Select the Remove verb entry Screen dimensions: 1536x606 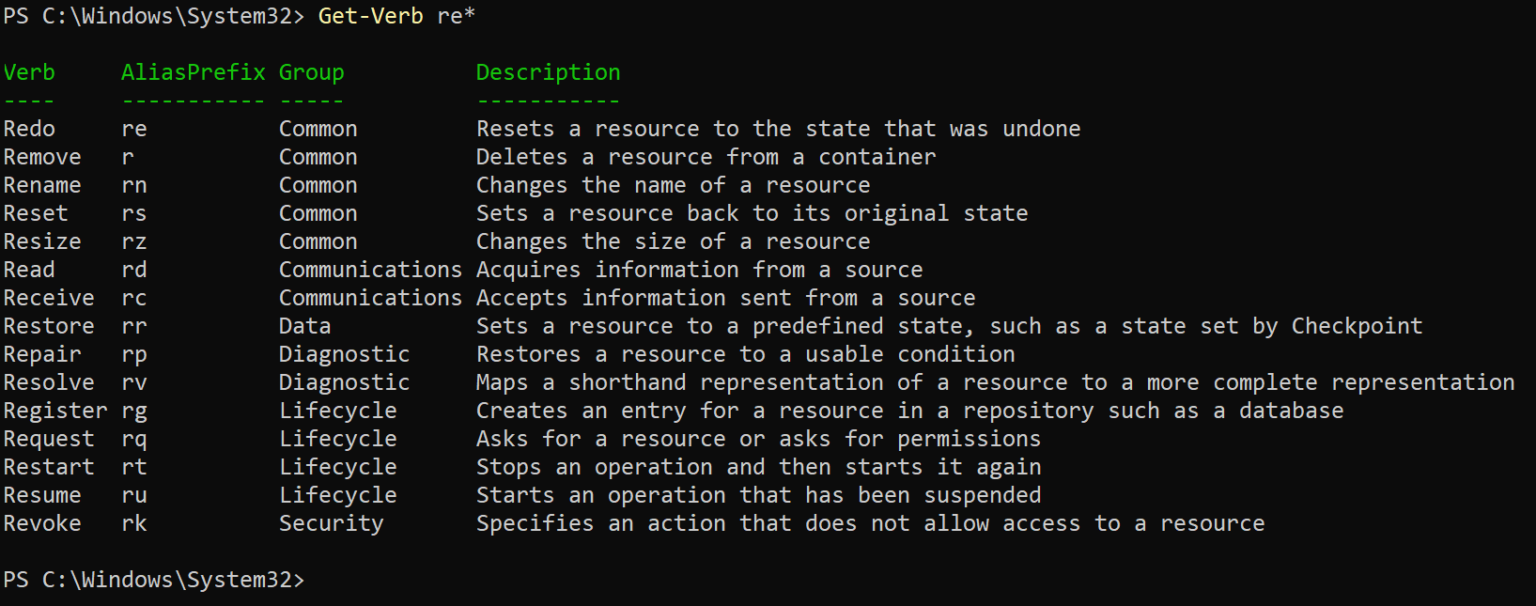42,157
